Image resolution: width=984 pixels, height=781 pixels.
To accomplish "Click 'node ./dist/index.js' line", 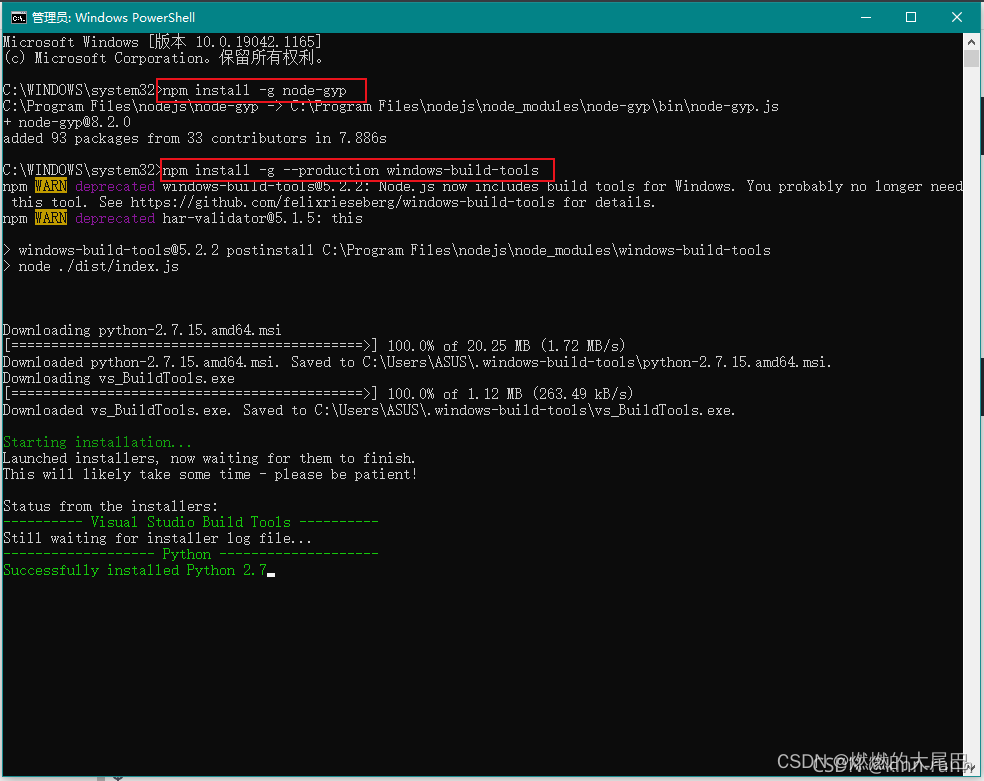I will click(x=91, y=266).
